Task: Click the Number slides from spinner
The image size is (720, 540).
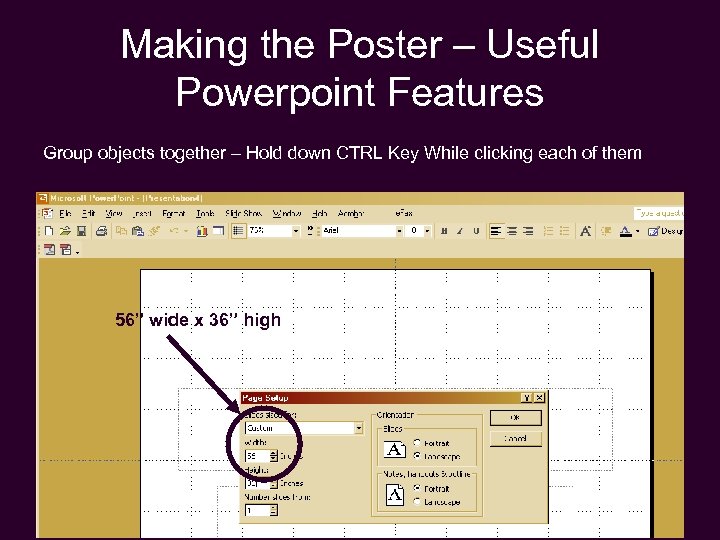Action: tap(274, 510)
